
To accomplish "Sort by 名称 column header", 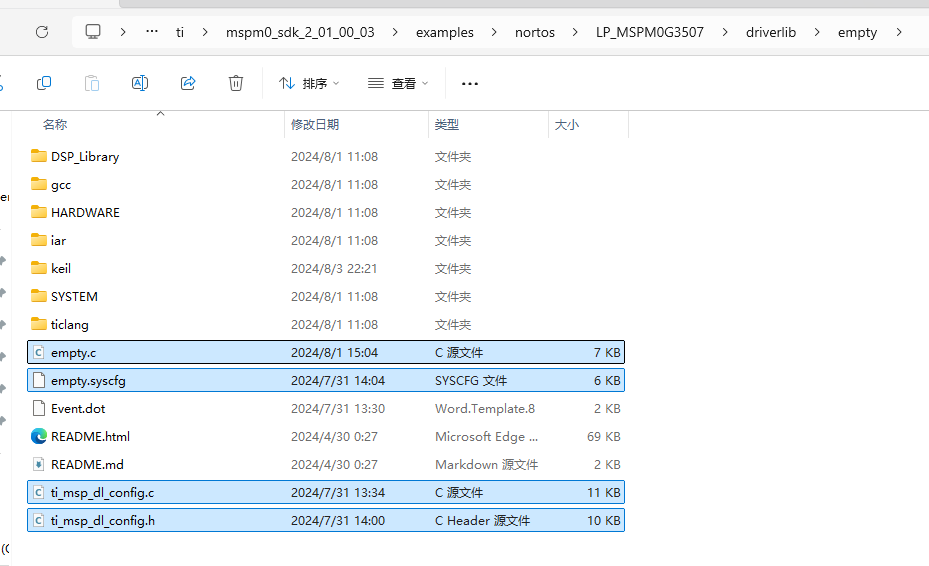I will 55,124.
